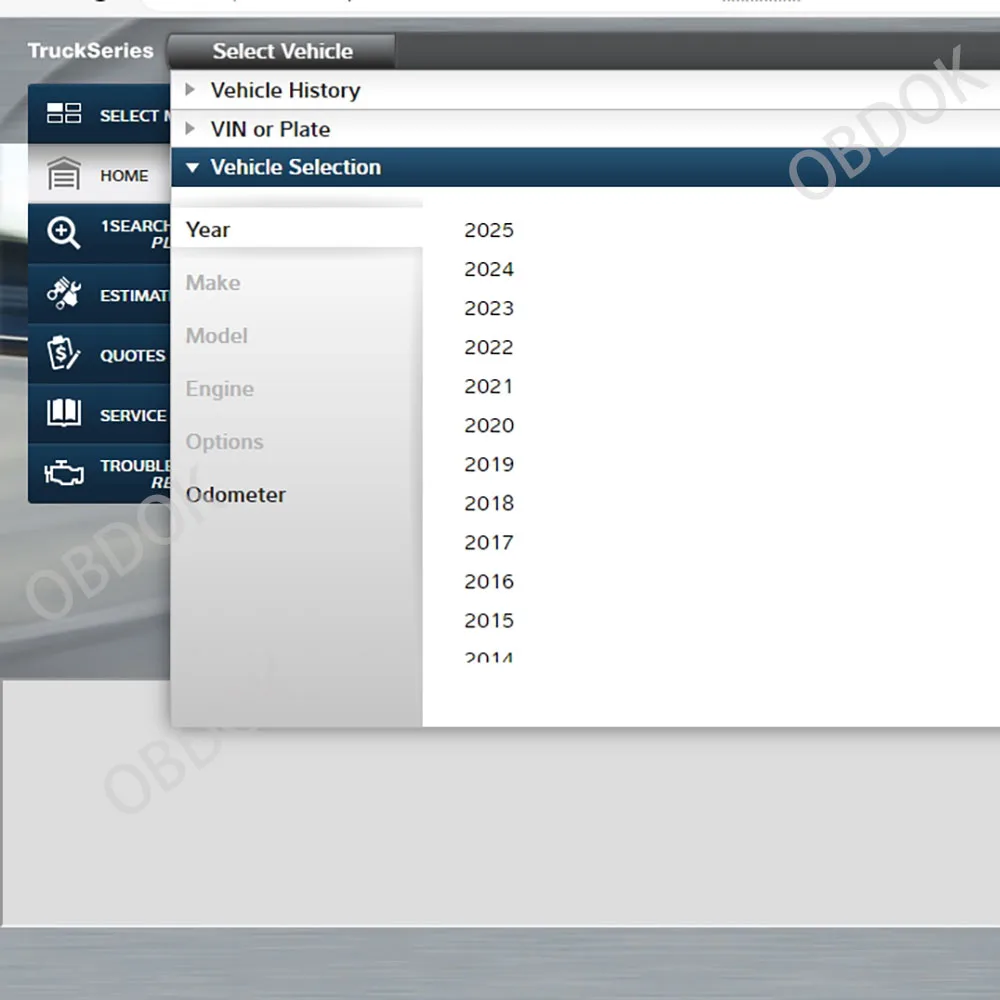Screen dimensions: 1000x1000
Task: Click the Vehicle Selection header bar
Action: (585, 167)
